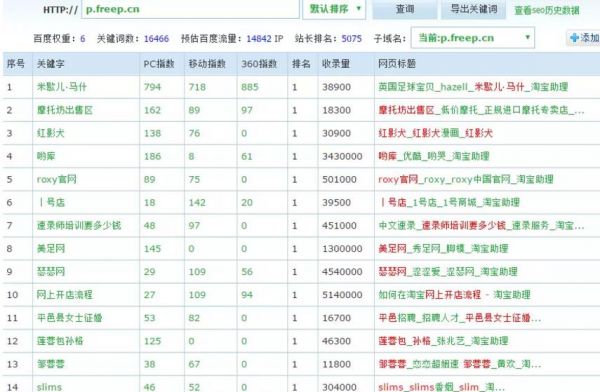Click the 关键字 column header
Screen dimensions: 600x392
click(51, 64)
